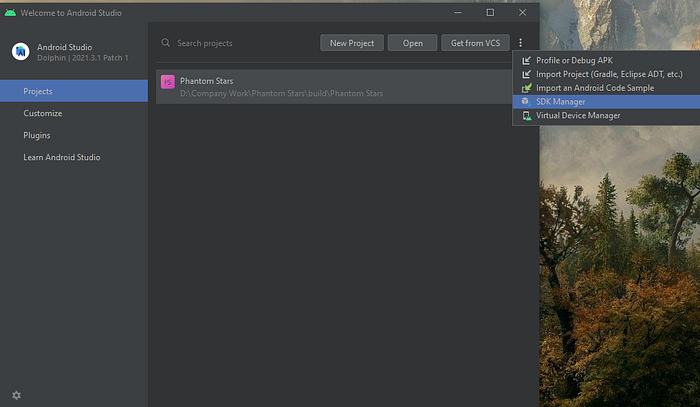Open the three-dot more actions menu
The height and width of the screenshot is (407, 700).
521,43
